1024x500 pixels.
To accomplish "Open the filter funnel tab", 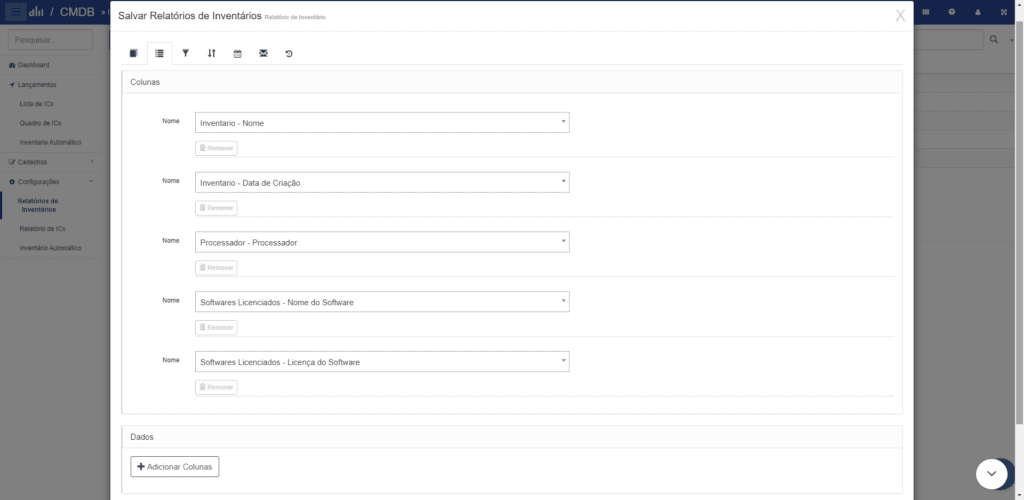I will point(185,54).
